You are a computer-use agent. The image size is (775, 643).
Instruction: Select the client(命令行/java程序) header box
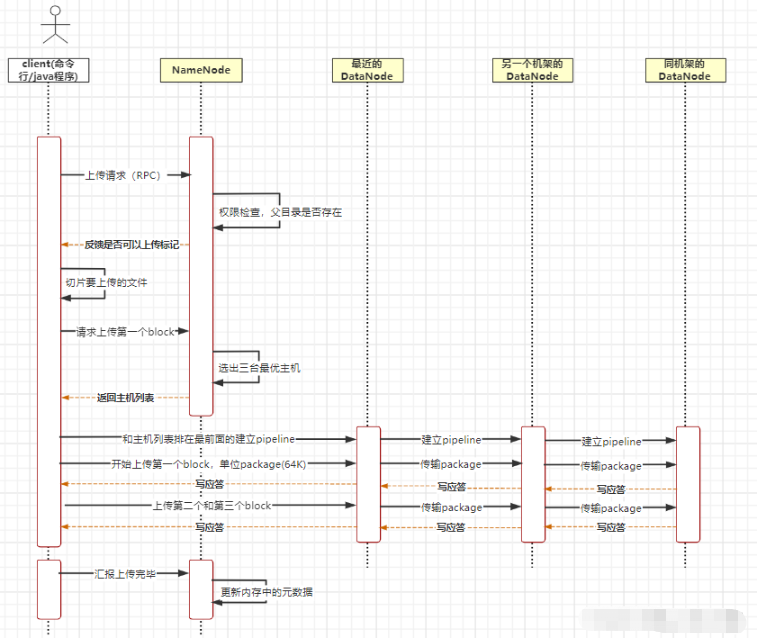pos(48,70)
